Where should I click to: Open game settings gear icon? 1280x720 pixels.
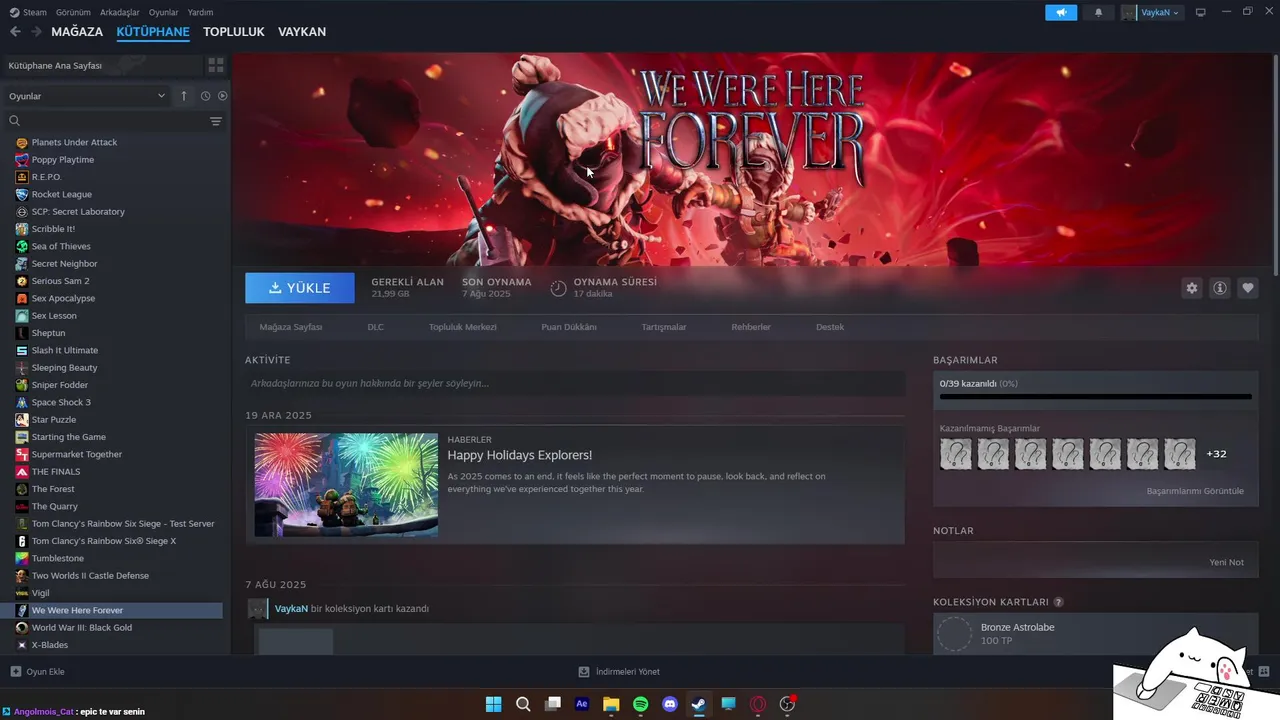pyautogui.click(x=1191, y=288)
